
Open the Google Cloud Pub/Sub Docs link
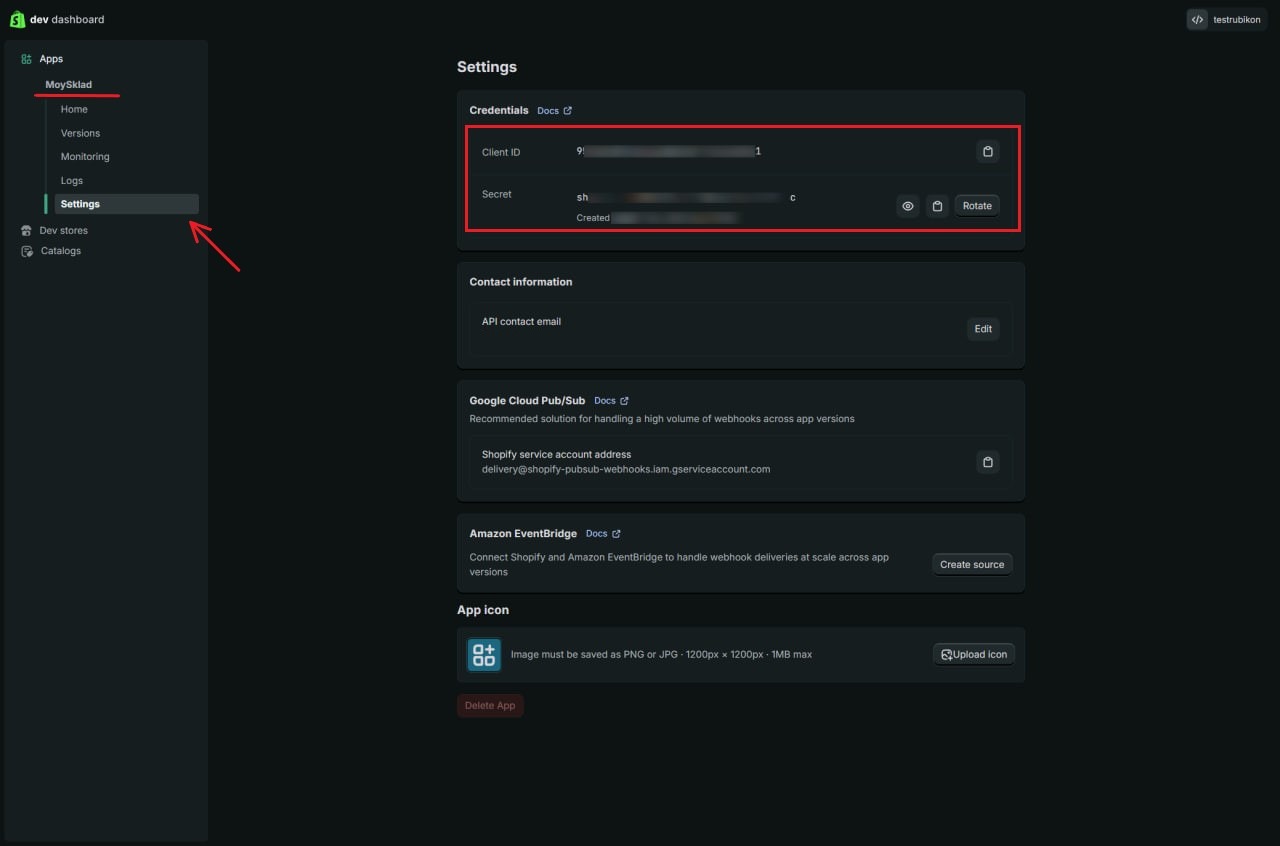[611, 401]
